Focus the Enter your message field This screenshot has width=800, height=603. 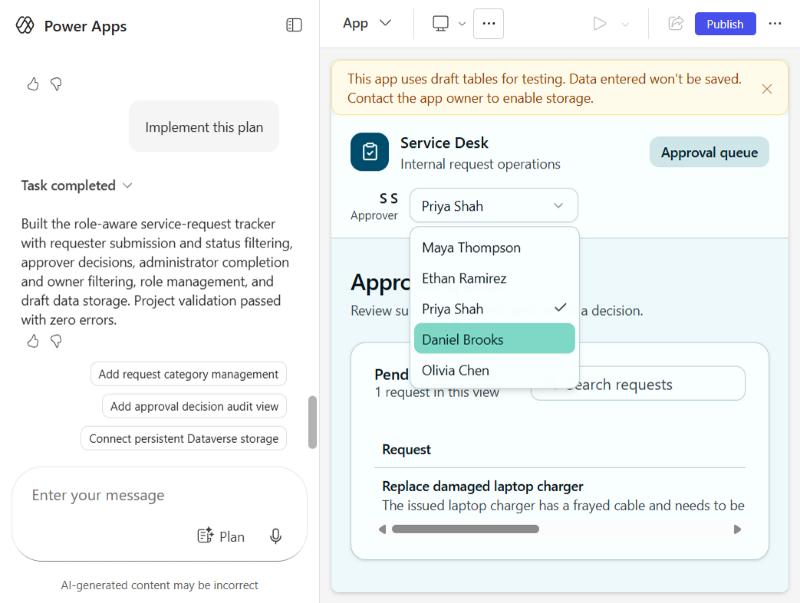159,495
